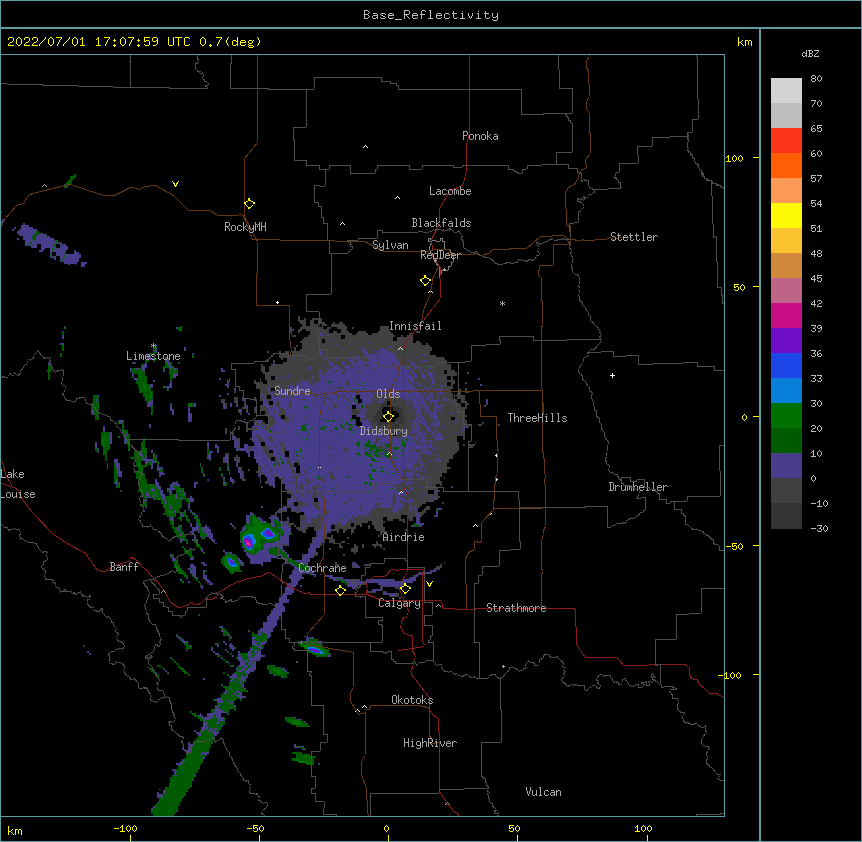
Task: Click the Drumheller label
Action: [638, 487]
